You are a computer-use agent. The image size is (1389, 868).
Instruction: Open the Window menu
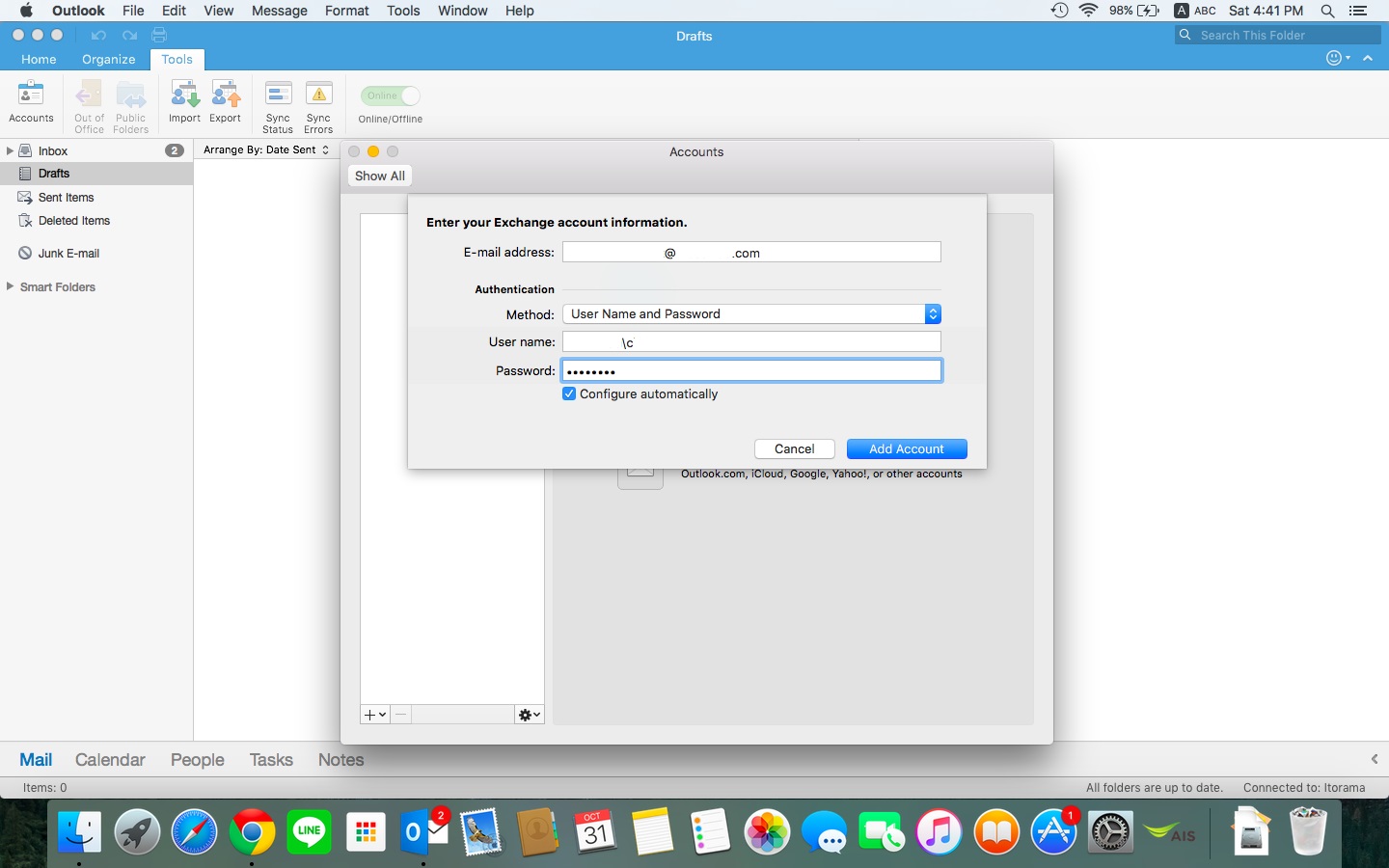pyautogui.click(x=463, y=11)
